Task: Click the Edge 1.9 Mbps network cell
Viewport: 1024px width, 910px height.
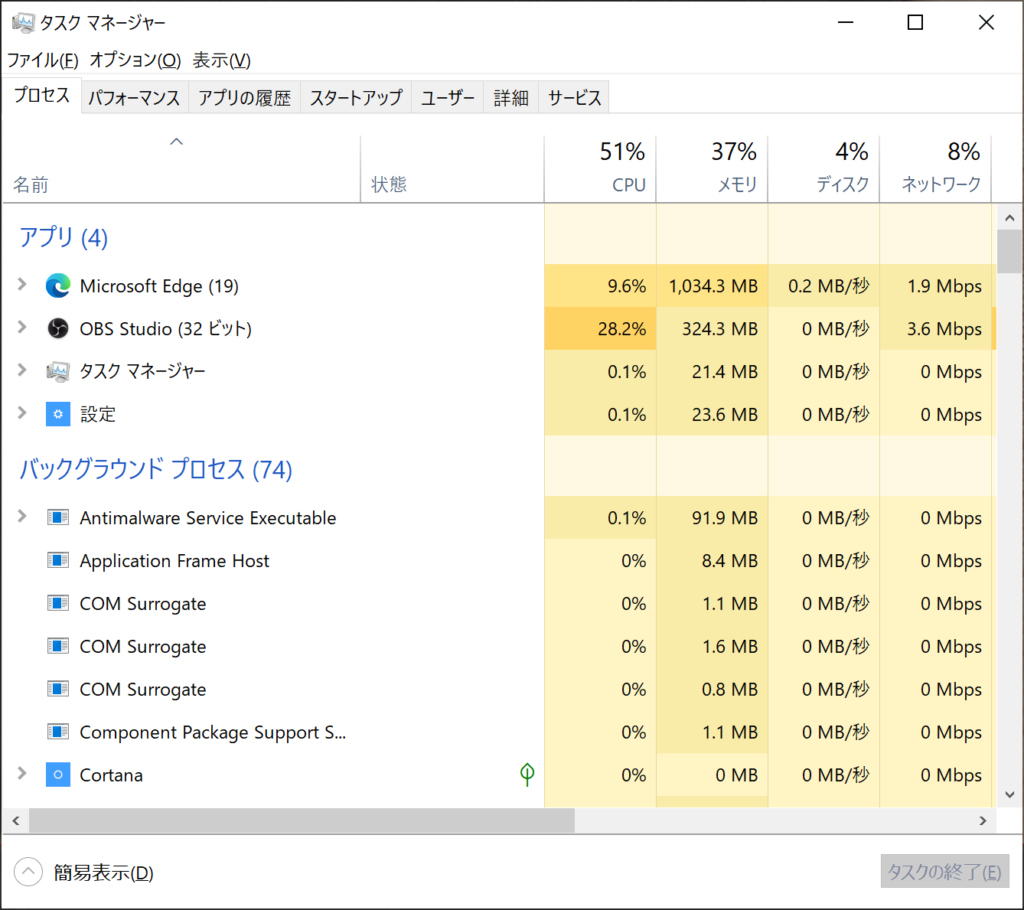Action: [935, 286]
